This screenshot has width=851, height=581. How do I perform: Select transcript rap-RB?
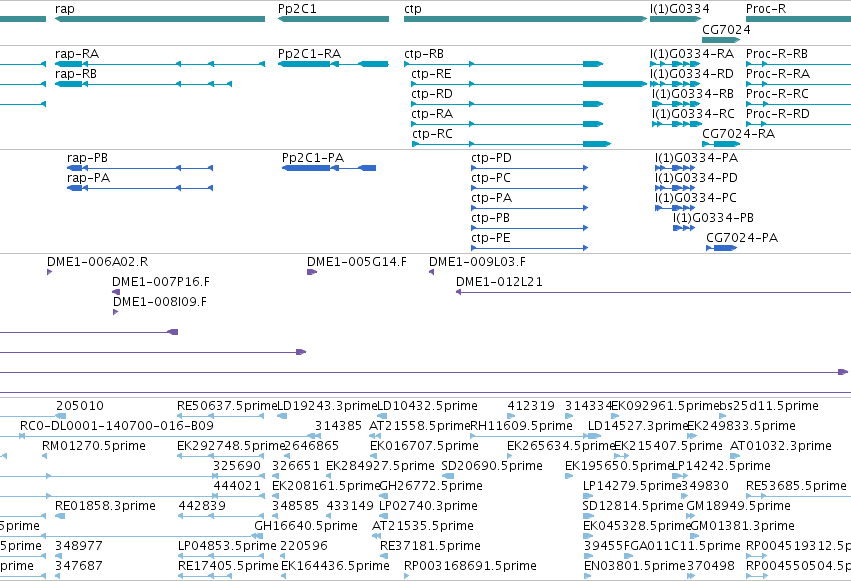[x=76, y=74]
